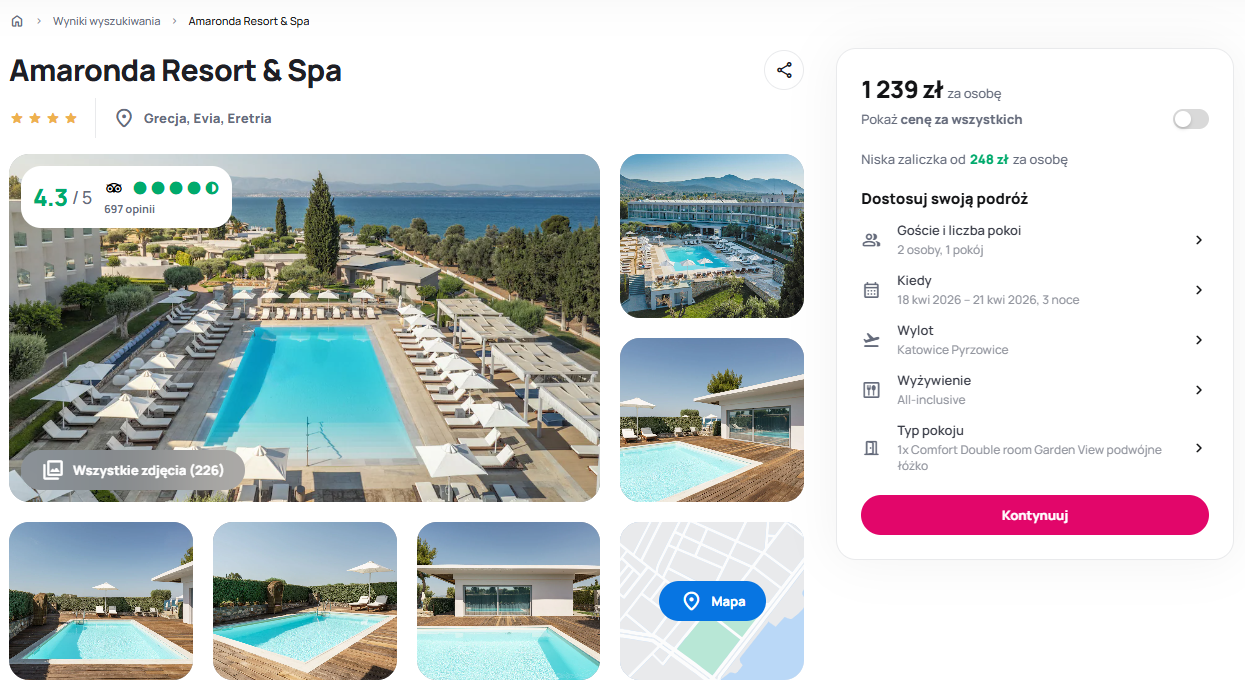
Task: Click the home icon in breadcrumb
Action: (17, 21)
